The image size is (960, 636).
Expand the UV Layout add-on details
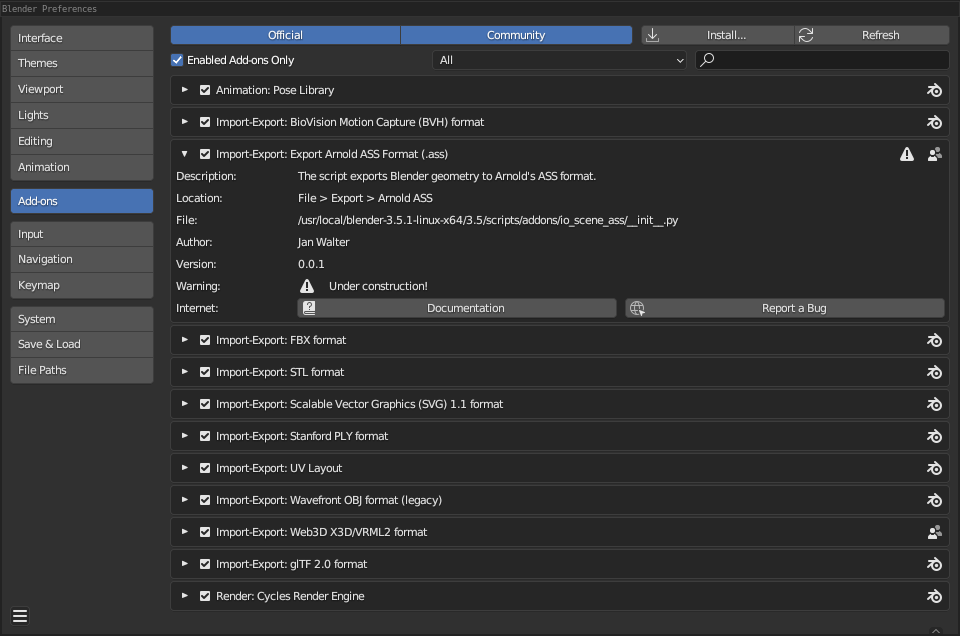[184, 468]
